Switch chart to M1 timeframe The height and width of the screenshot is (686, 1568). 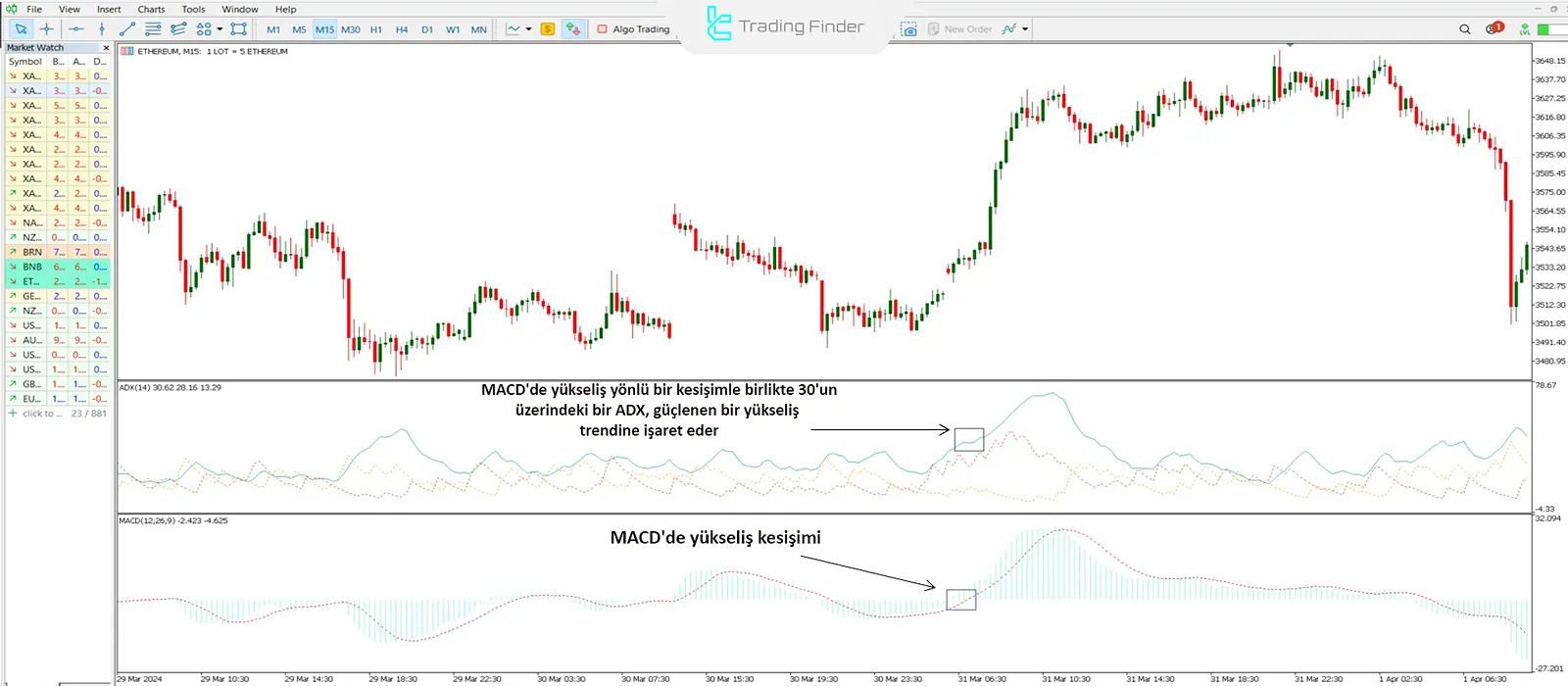(x=273, y=29)
